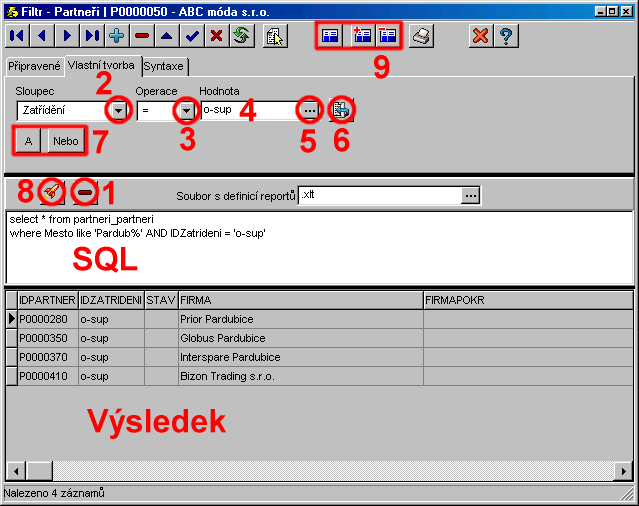The height and width of the screenshot is (506, 639).
Task: Open value picker ellipsis next to Hodnota
Action: [x=309, y=110]
